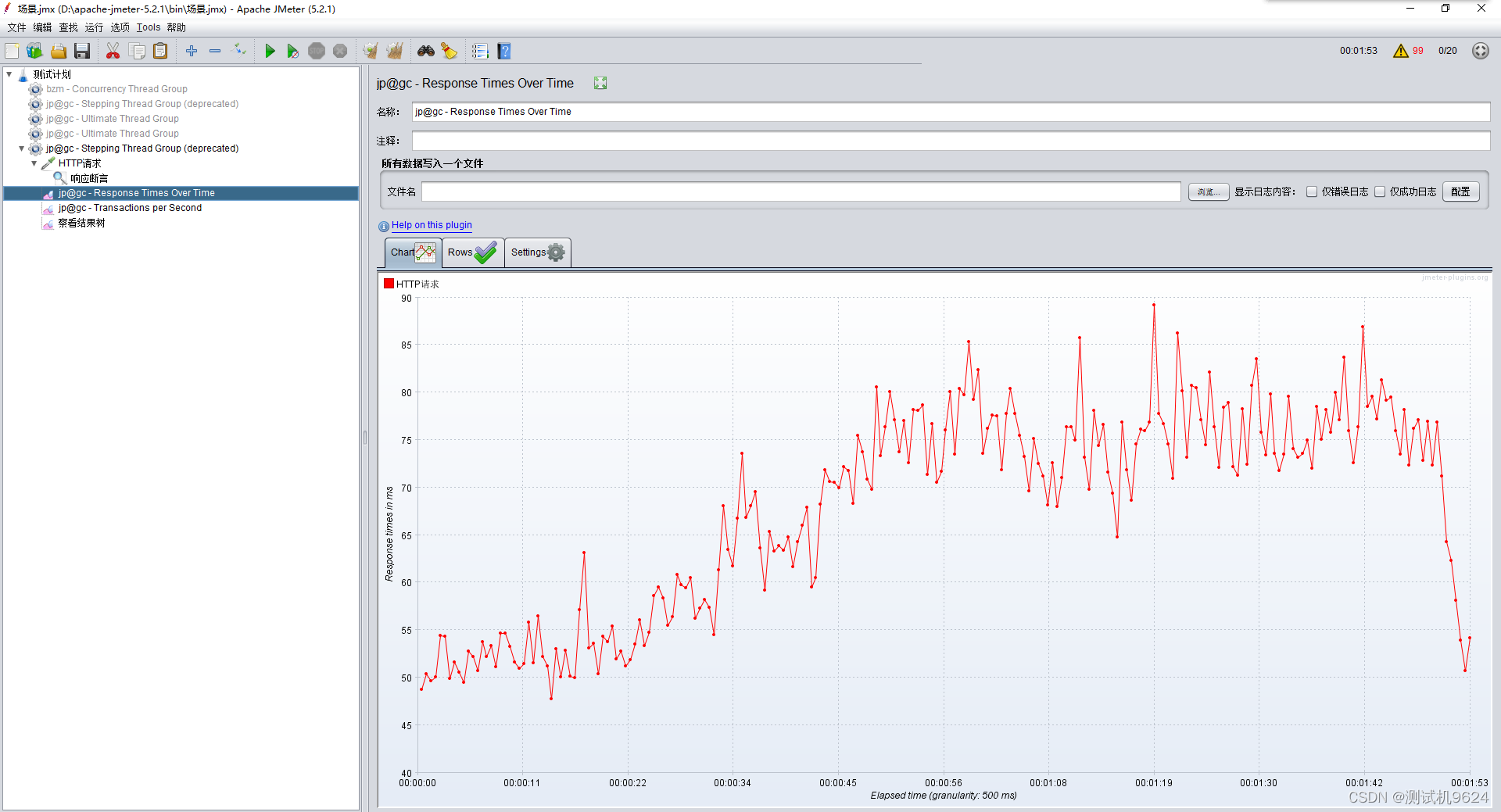Click Start no pauses icon
1501x812 pixels.
[x=293, y=52]
